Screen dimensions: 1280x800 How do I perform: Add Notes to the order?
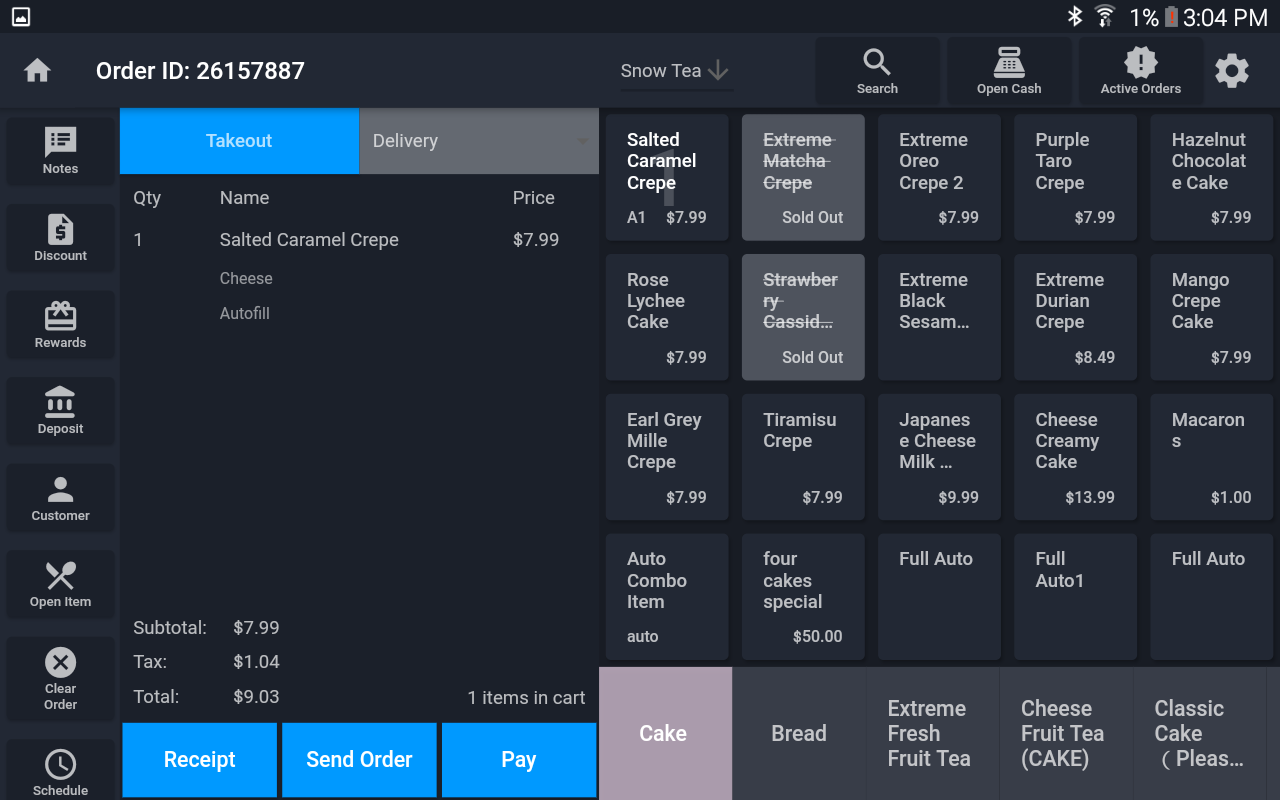click(x=60, y=151)
